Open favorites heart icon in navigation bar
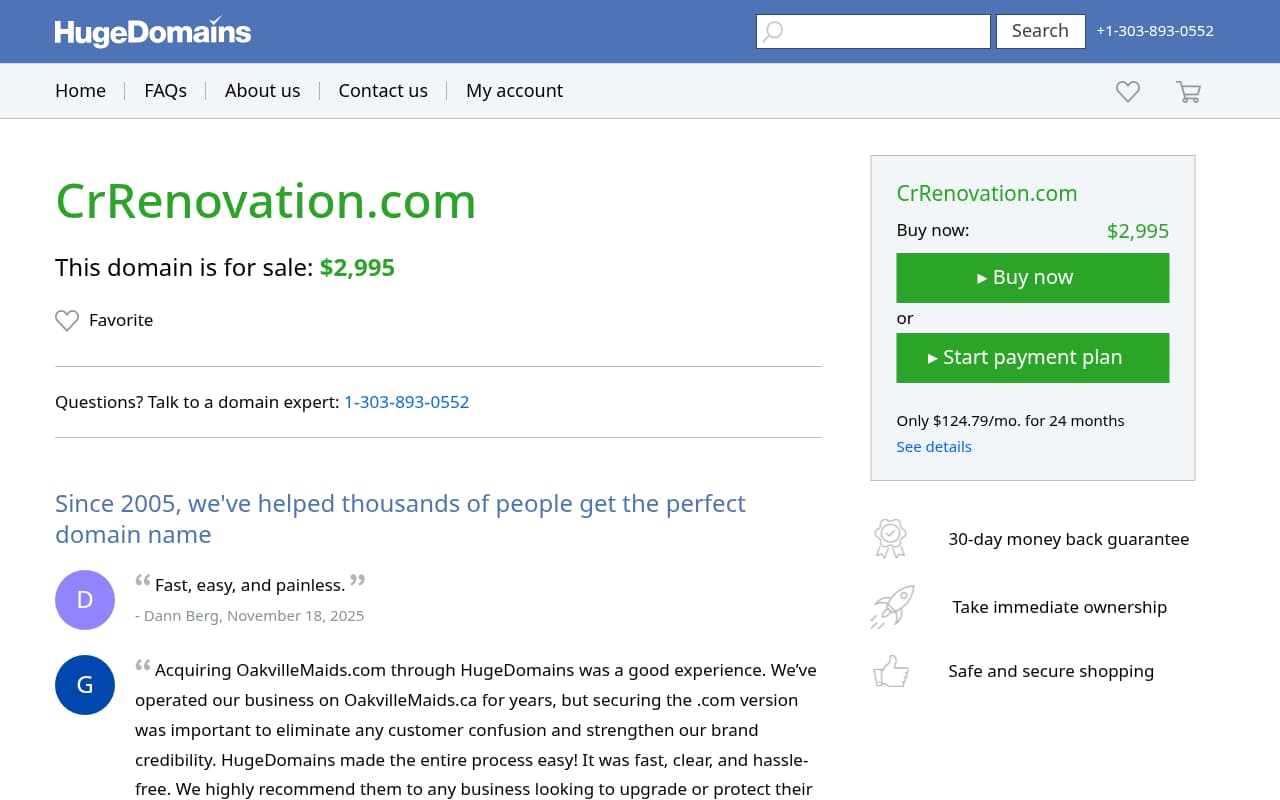This screenshot has height=800, width=1280. pyautogui.click(x=1128, y=92)
